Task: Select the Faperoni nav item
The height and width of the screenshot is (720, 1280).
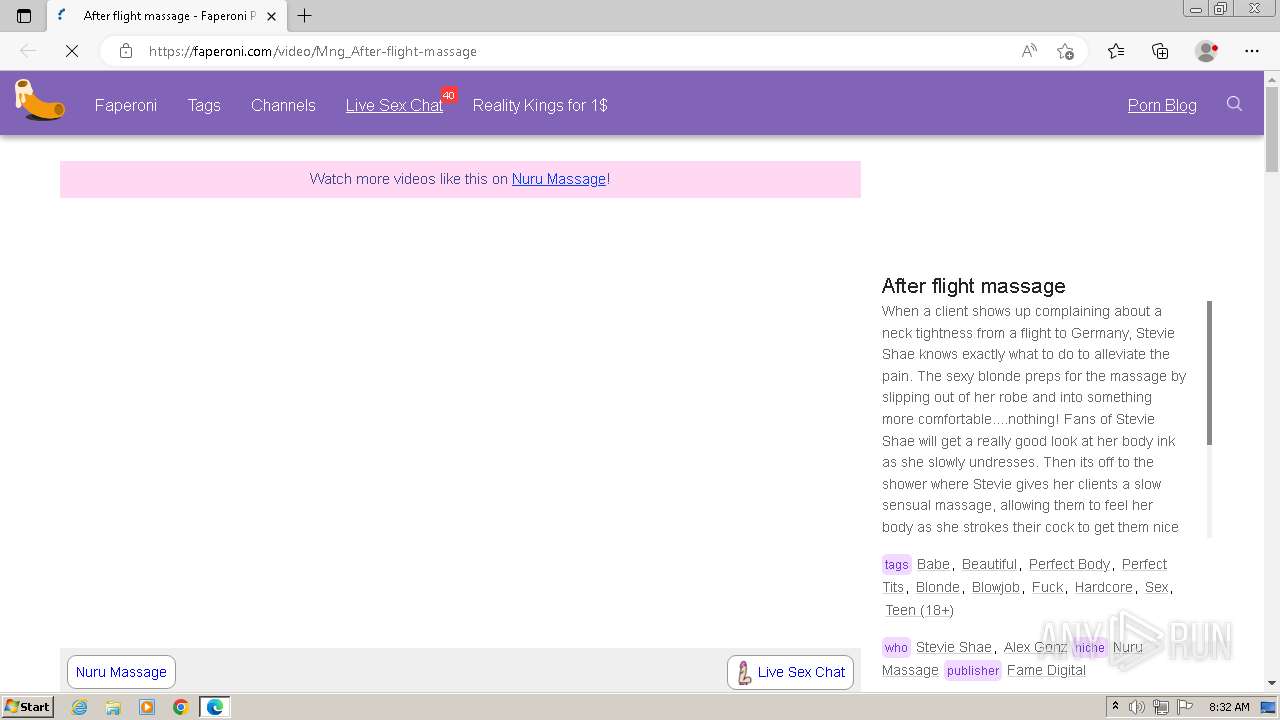Action: click(x=126, y=105)
